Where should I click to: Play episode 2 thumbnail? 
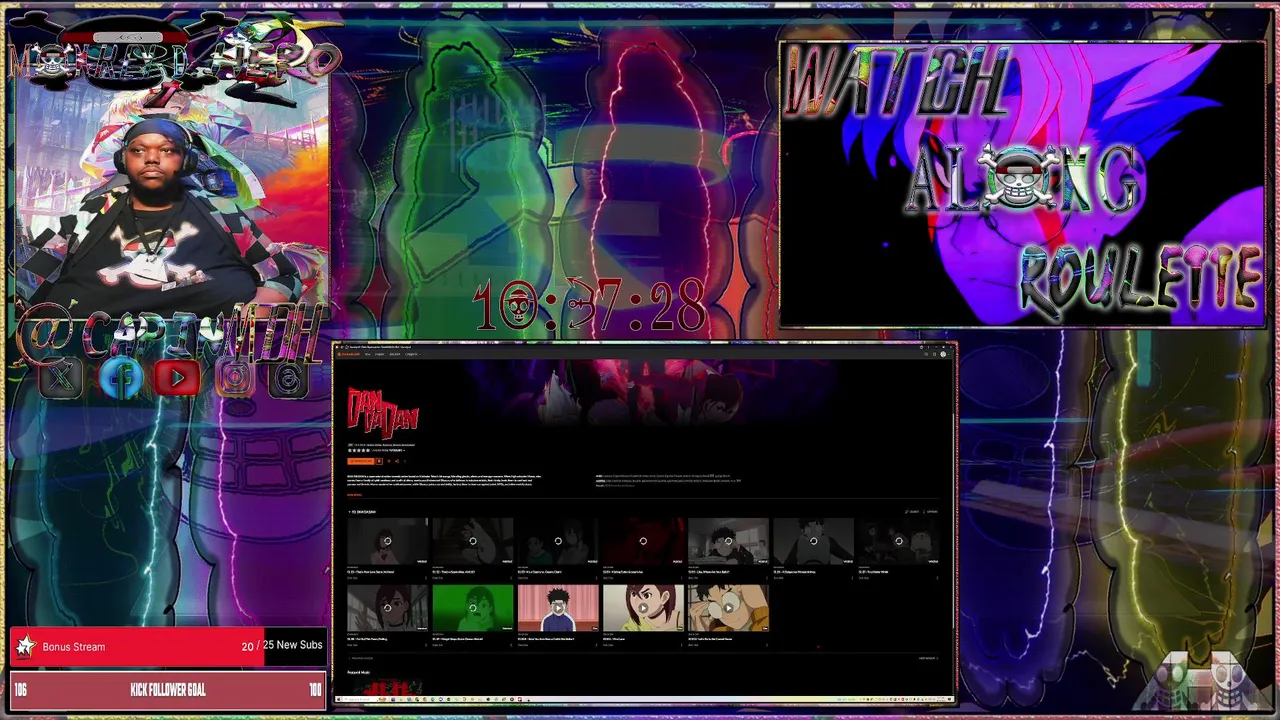click(473, 541)
